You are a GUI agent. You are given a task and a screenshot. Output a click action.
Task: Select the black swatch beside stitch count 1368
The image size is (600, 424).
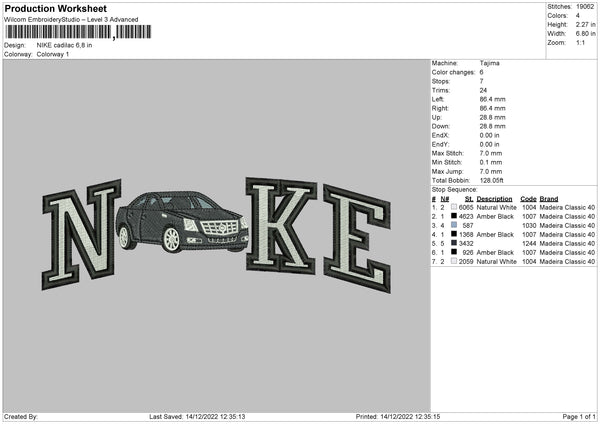[x=453, y=234]
